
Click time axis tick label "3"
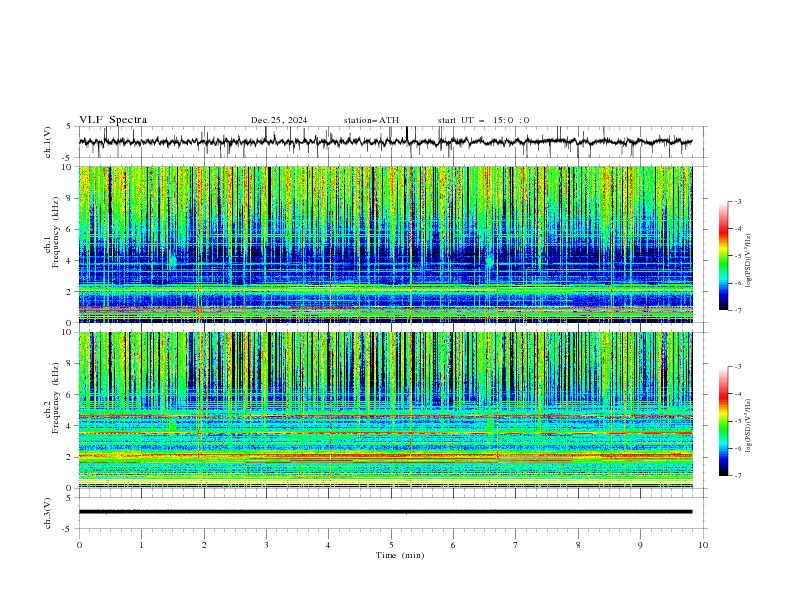coord(266,545)
